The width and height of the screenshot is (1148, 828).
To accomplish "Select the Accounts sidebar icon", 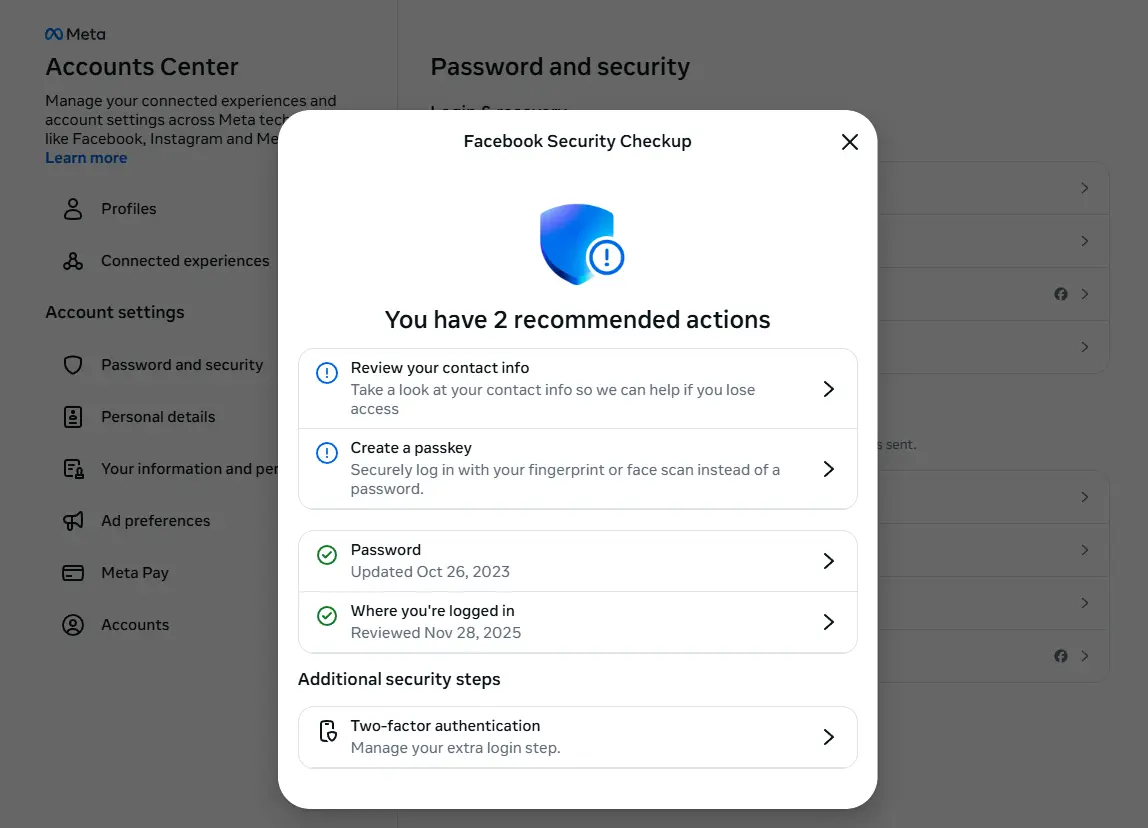I will click(73, 625).
